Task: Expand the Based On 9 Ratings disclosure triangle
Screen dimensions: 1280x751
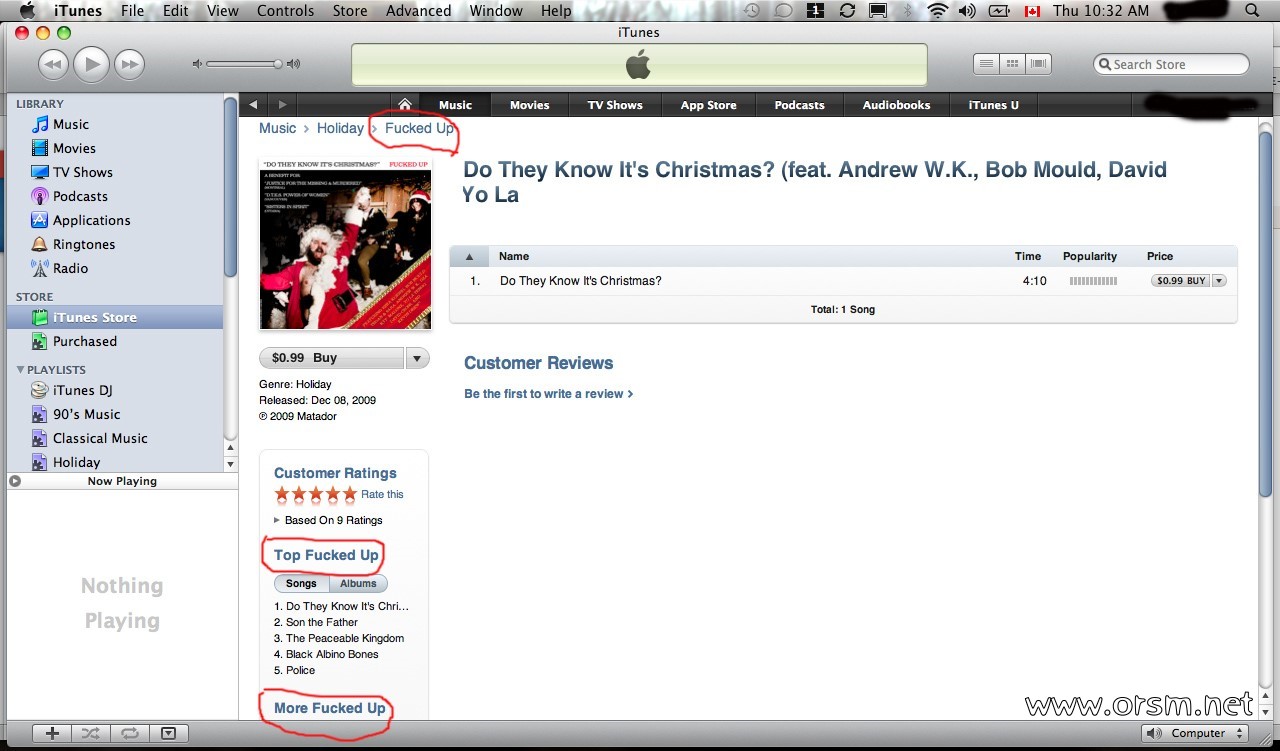Action: 277,520
